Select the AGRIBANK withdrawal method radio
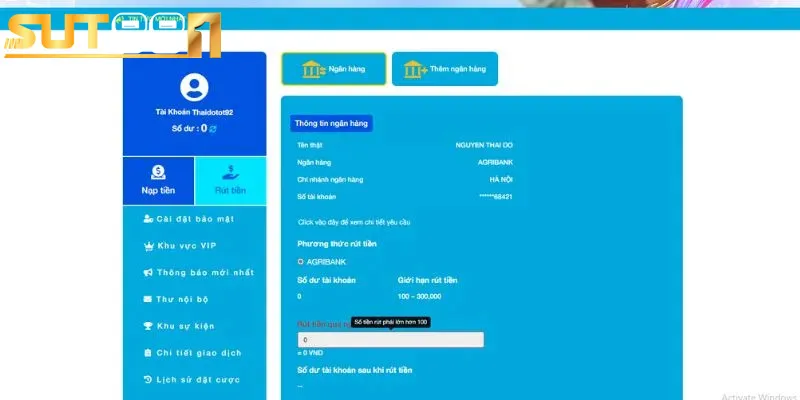This screenshot has height=400, width=800. [301, 261]
